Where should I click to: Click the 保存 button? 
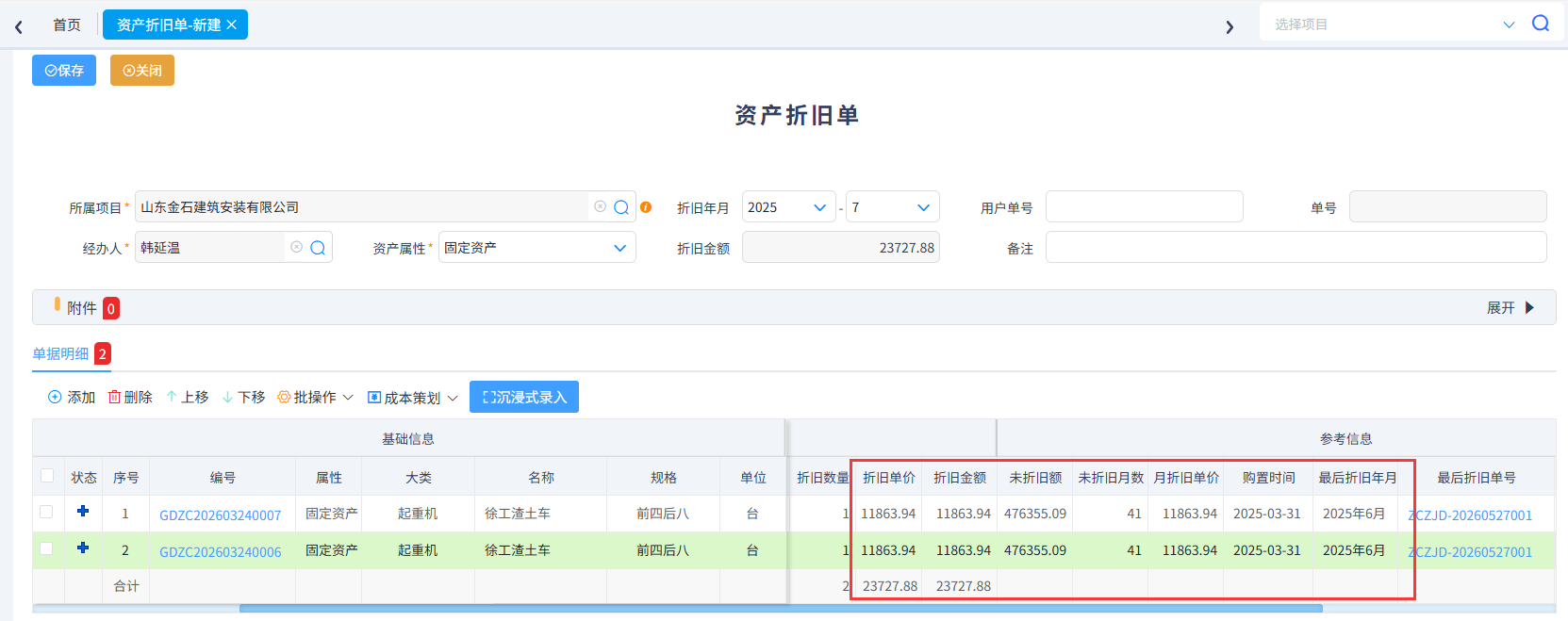coord(64,71)
